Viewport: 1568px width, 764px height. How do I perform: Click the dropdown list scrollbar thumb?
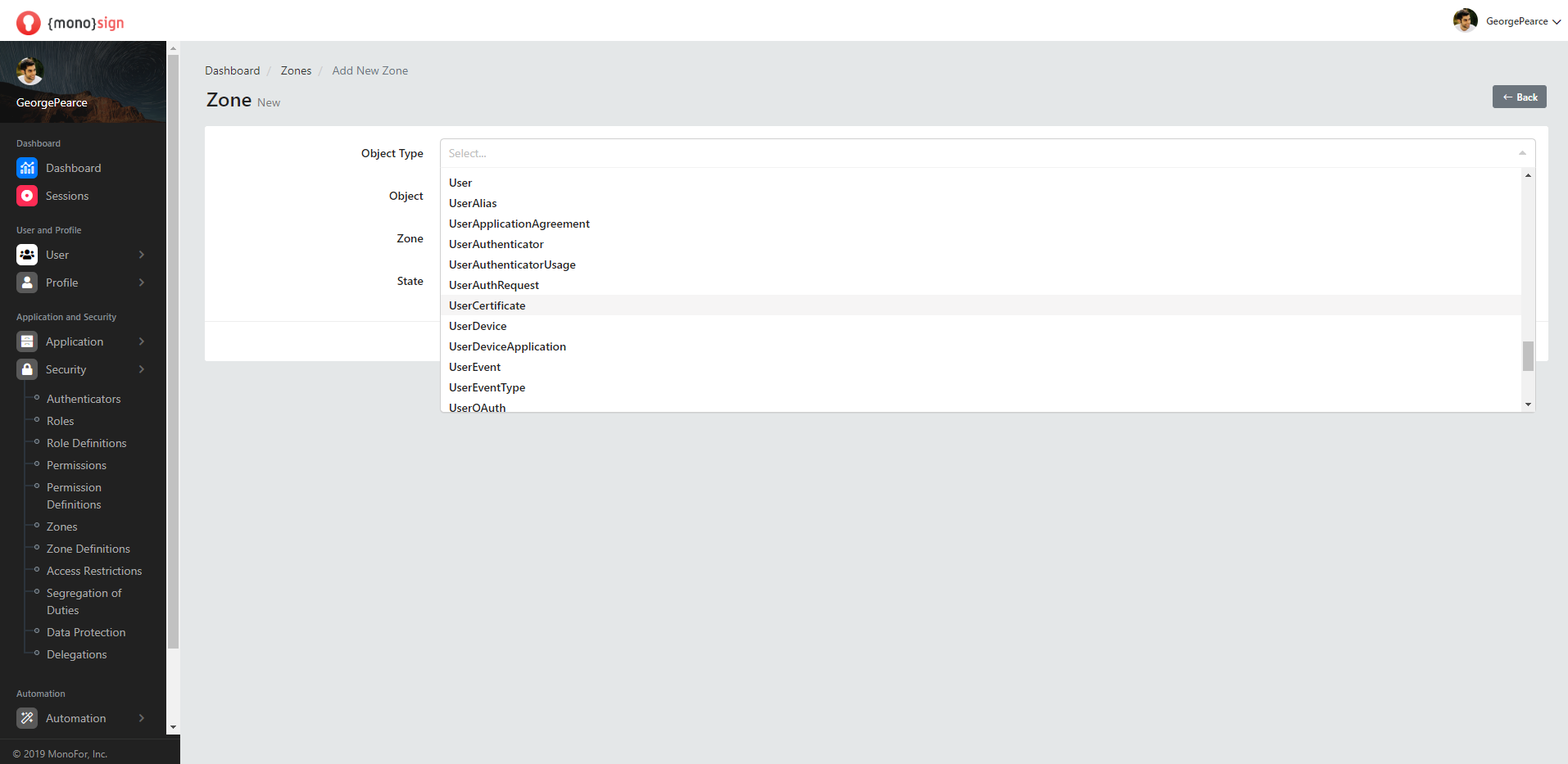click(1528, 356)
